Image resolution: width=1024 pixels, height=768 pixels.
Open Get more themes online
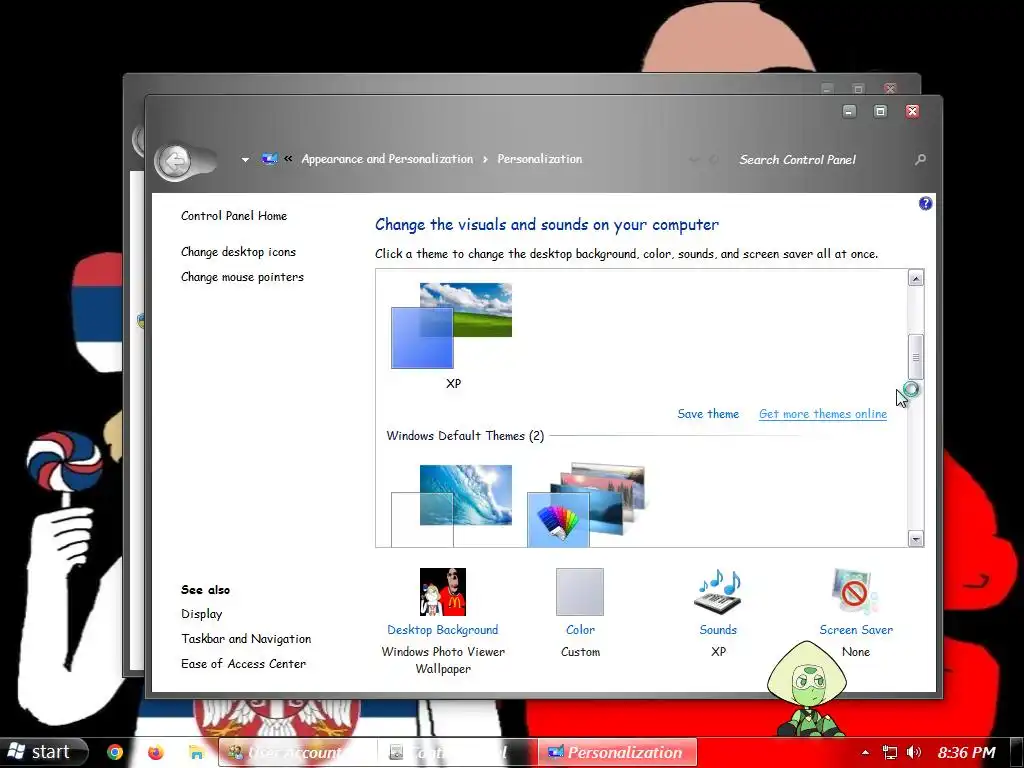point(823,414)
